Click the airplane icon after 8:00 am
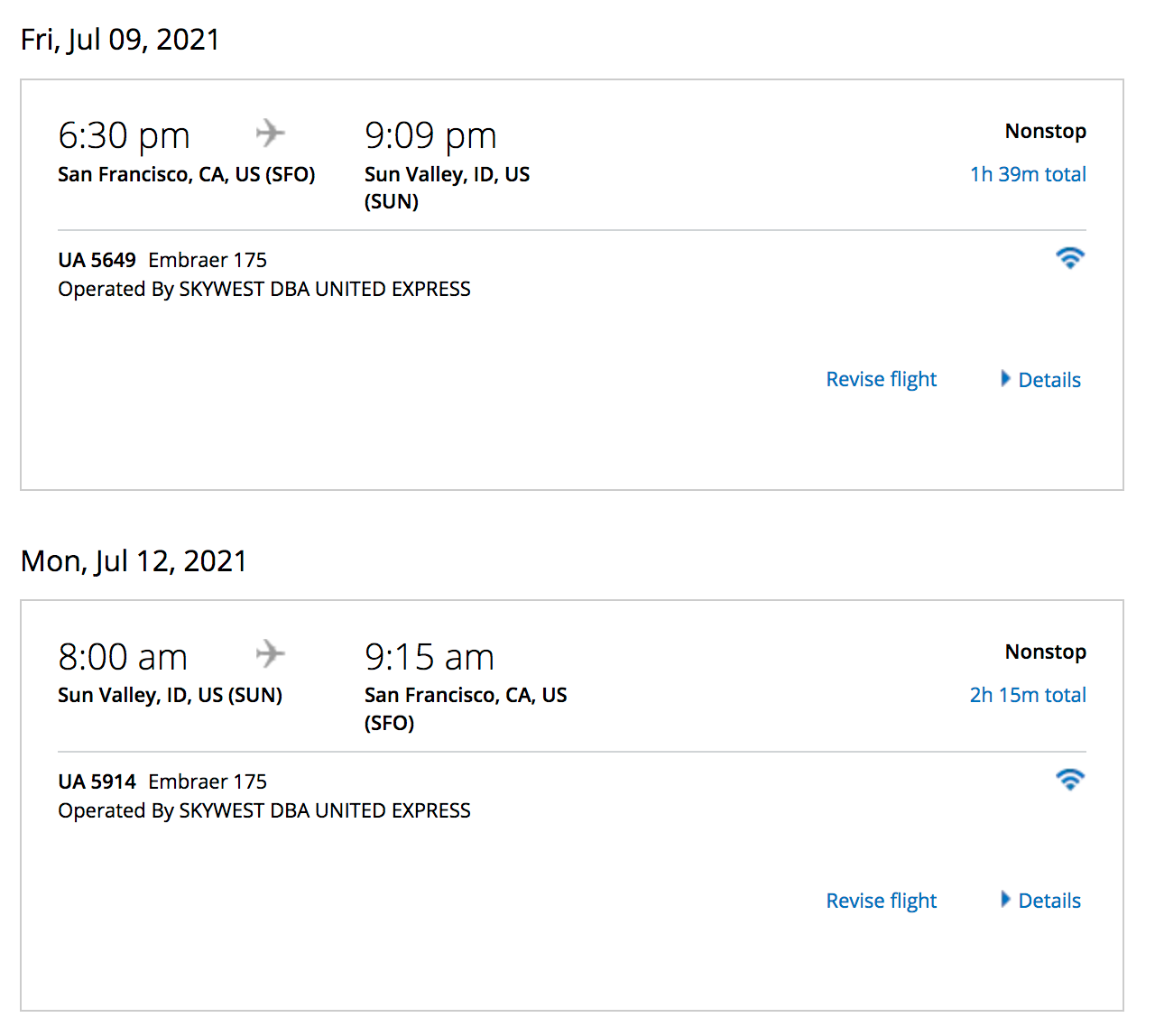 pos(270,654)
